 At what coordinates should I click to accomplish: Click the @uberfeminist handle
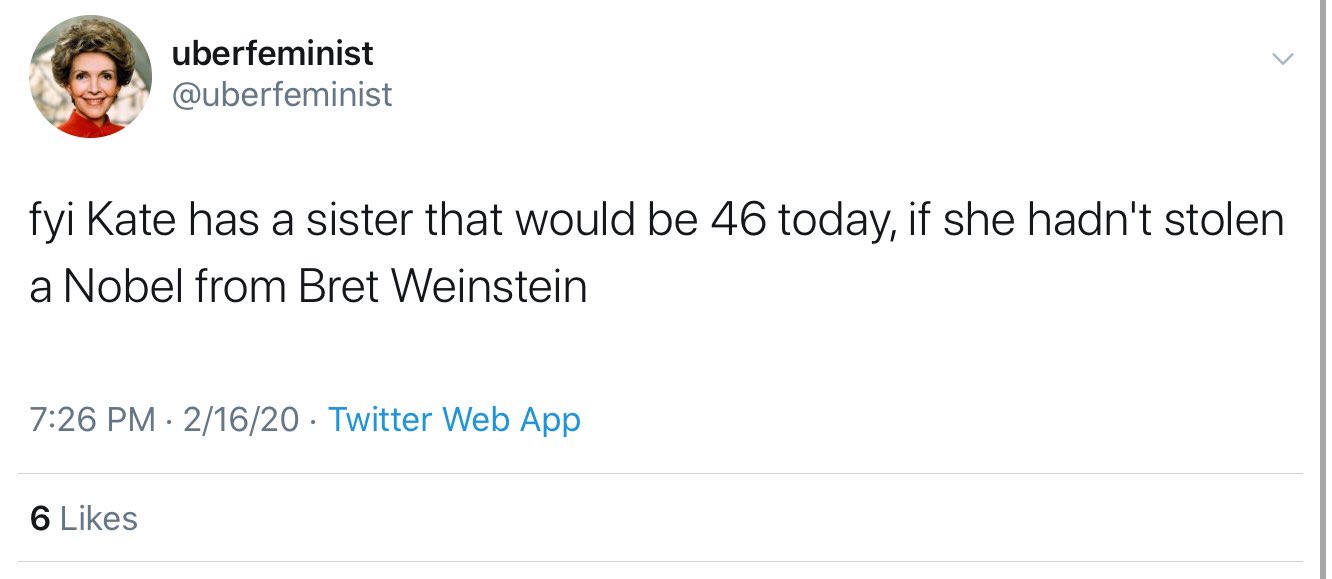click(282, 95)
